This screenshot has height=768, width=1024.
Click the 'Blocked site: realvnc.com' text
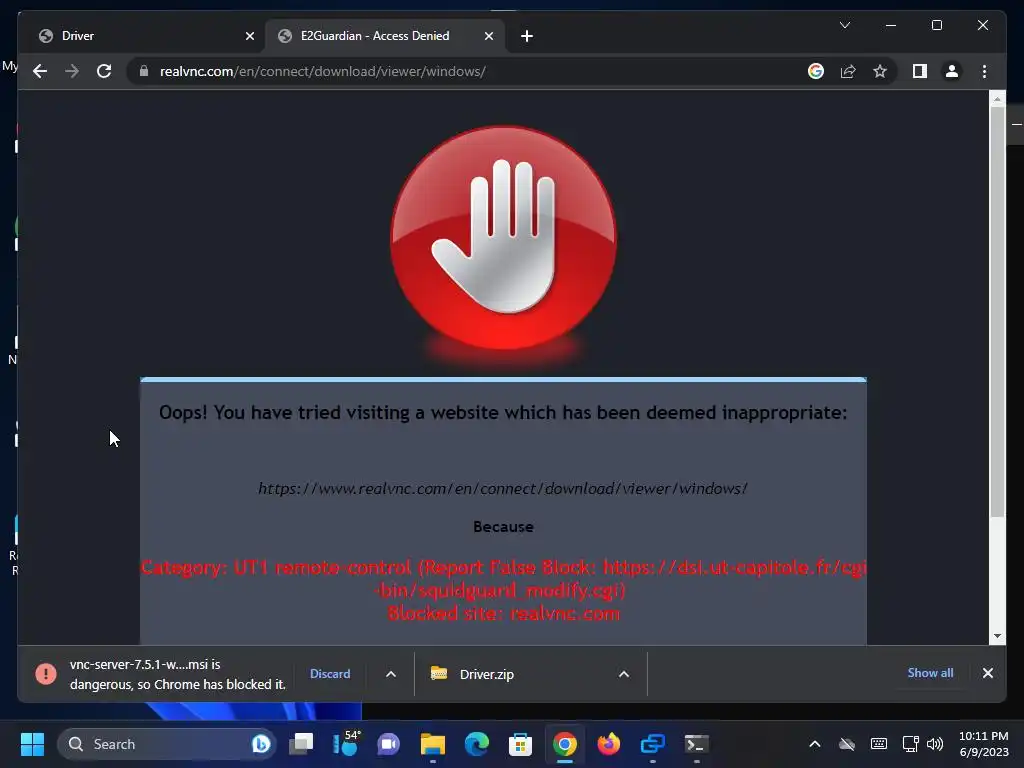click(x=503, y=613)
